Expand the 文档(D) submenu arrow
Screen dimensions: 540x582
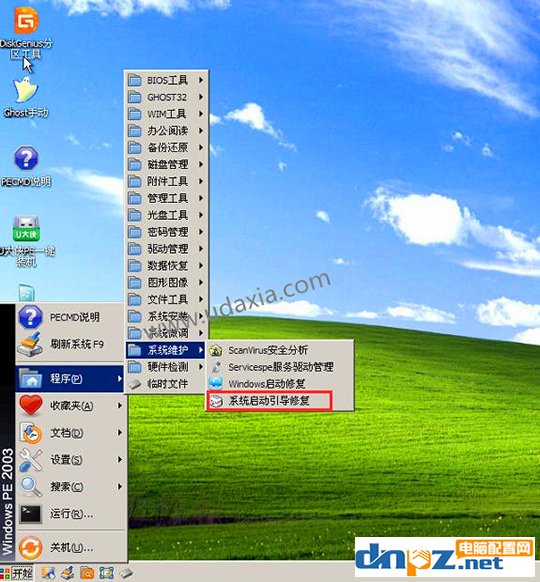(x=120, y=433)
